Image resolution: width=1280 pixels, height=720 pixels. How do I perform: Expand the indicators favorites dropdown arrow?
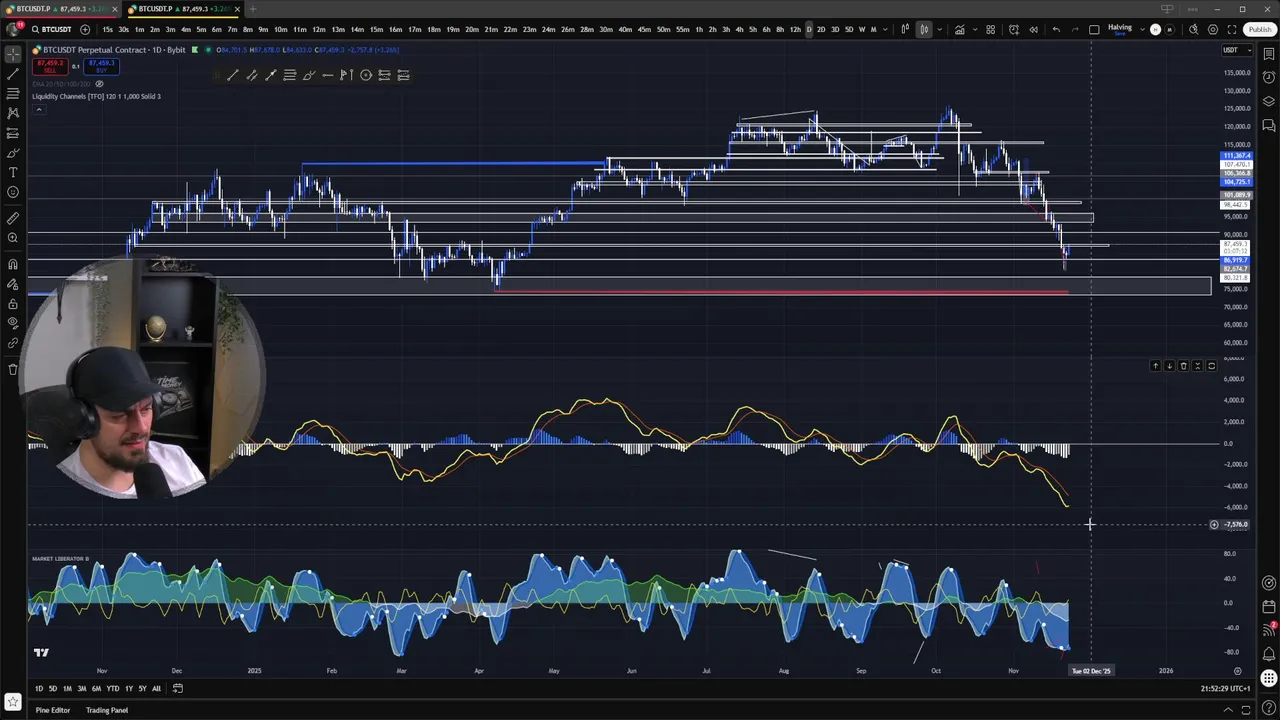point(975,30)
